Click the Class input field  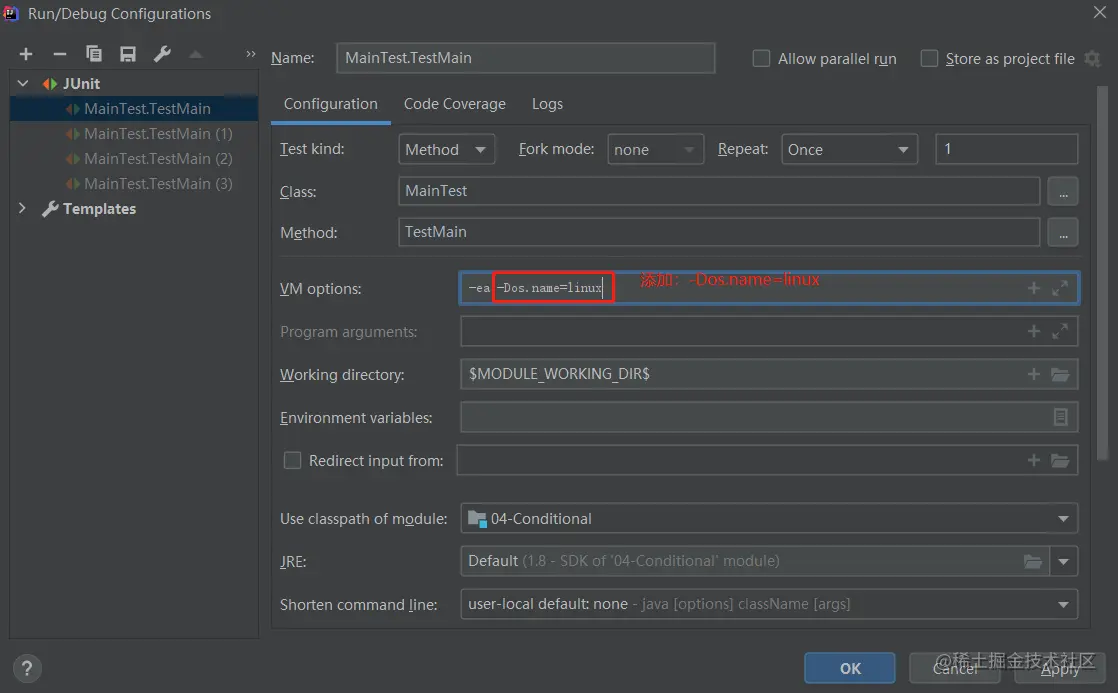719,191
